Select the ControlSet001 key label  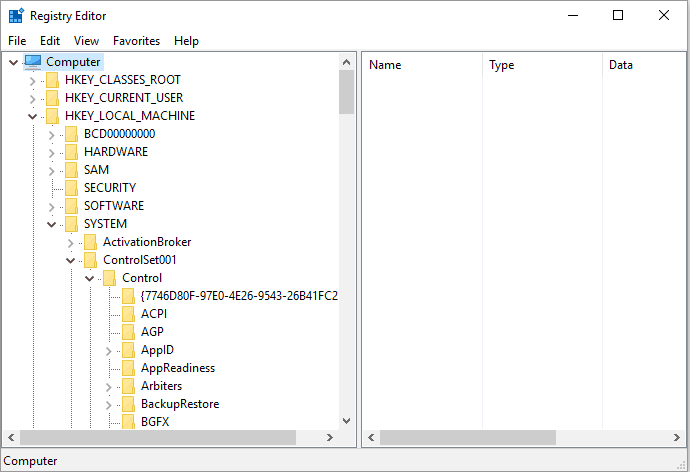pos(139,260)
